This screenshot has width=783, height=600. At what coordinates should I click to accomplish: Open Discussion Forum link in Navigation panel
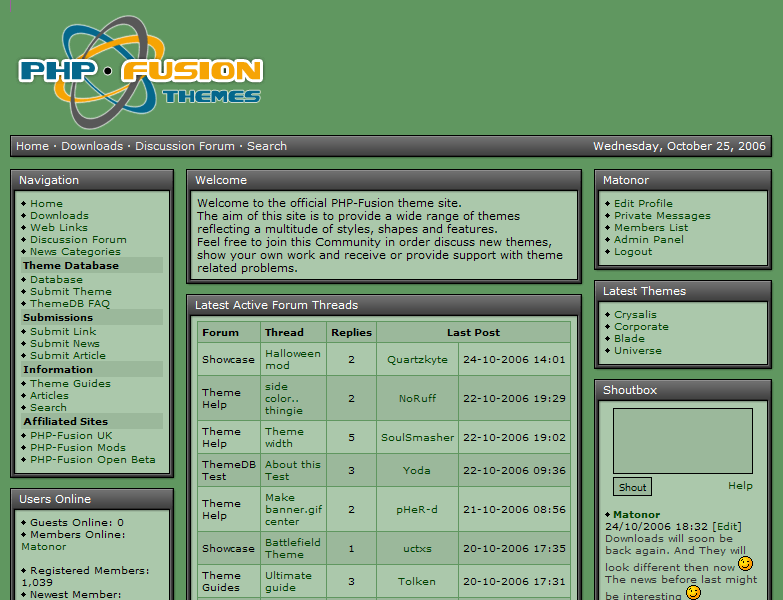[78, 240]
